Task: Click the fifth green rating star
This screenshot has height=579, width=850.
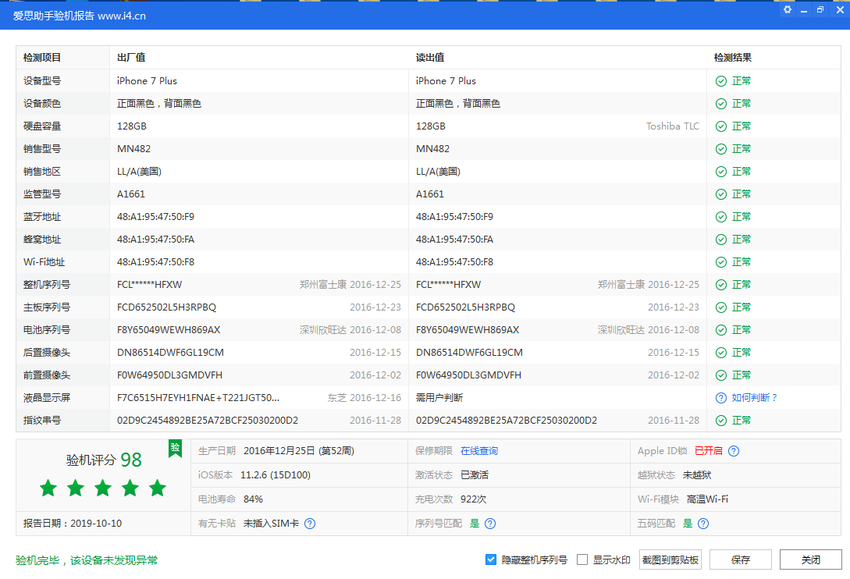Action: click(x=158, y=488)
